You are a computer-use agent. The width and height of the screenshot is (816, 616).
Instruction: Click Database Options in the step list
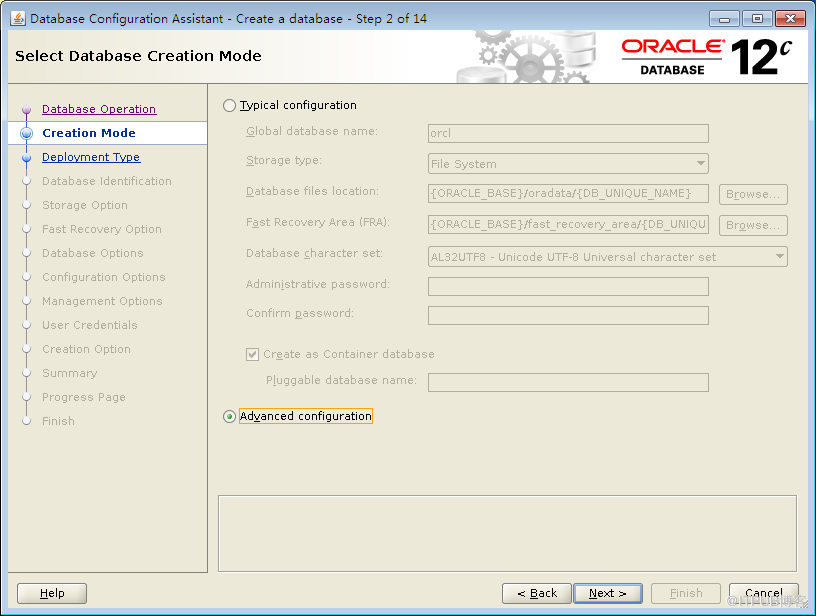93,253
